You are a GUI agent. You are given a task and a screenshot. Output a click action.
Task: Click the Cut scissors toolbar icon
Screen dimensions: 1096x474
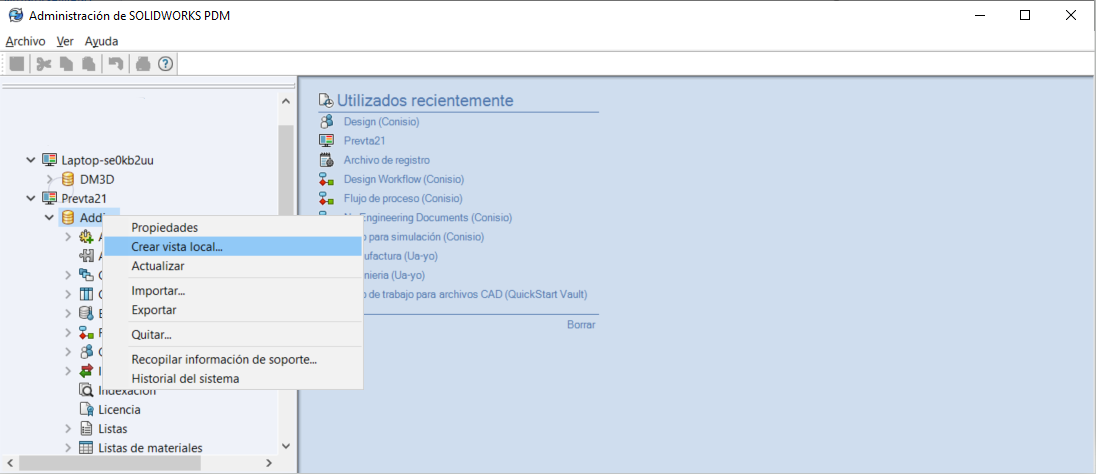click(x=44, y=64)
